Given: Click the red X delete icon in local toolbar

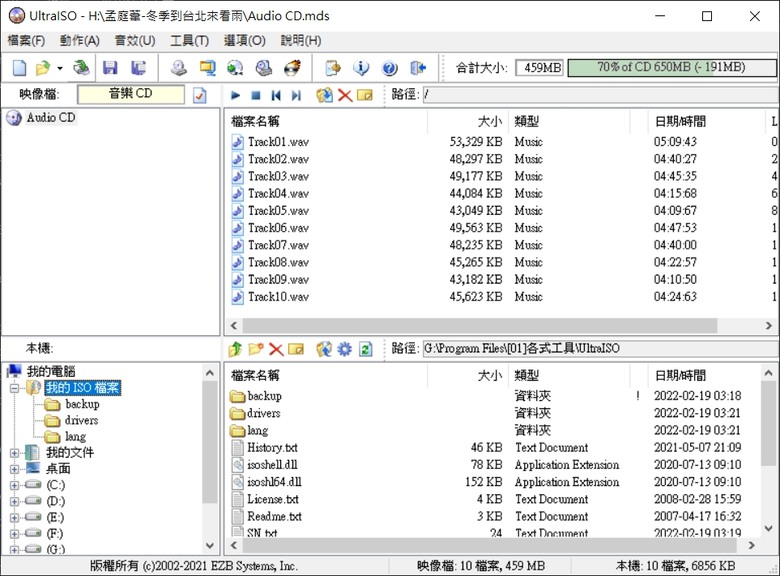Looking at the screenshot, I should pyautogui.click(x=276, y=349).
